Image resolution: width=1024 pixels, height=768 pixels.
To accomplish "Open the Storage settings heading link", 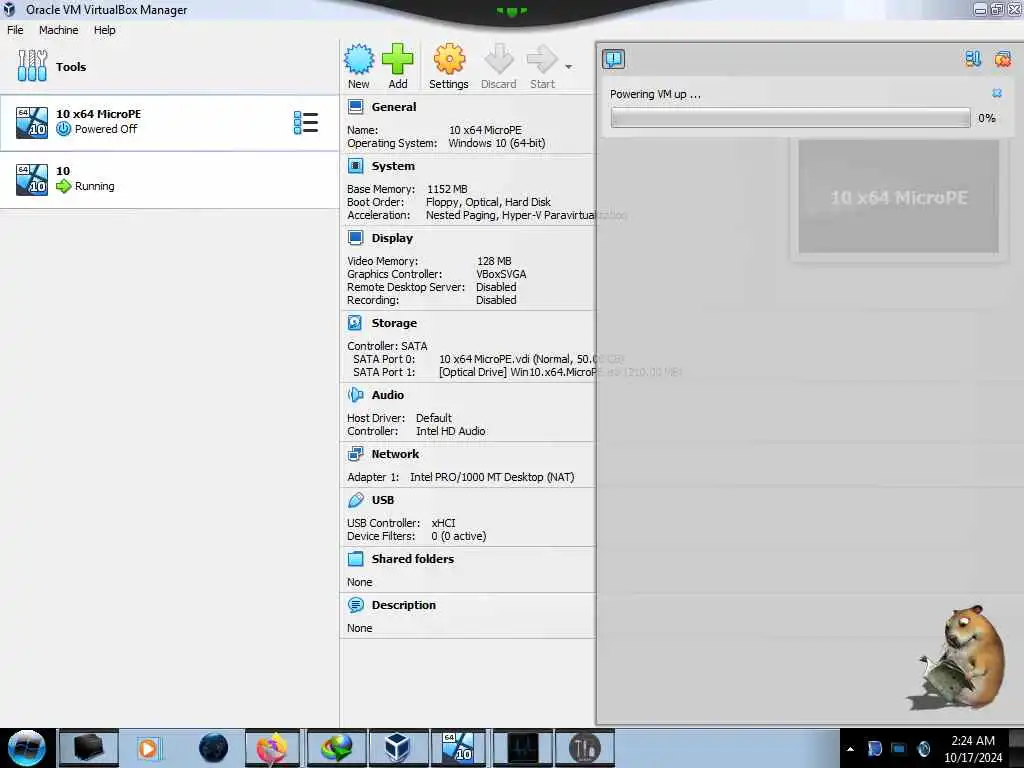I will point(394,323).
